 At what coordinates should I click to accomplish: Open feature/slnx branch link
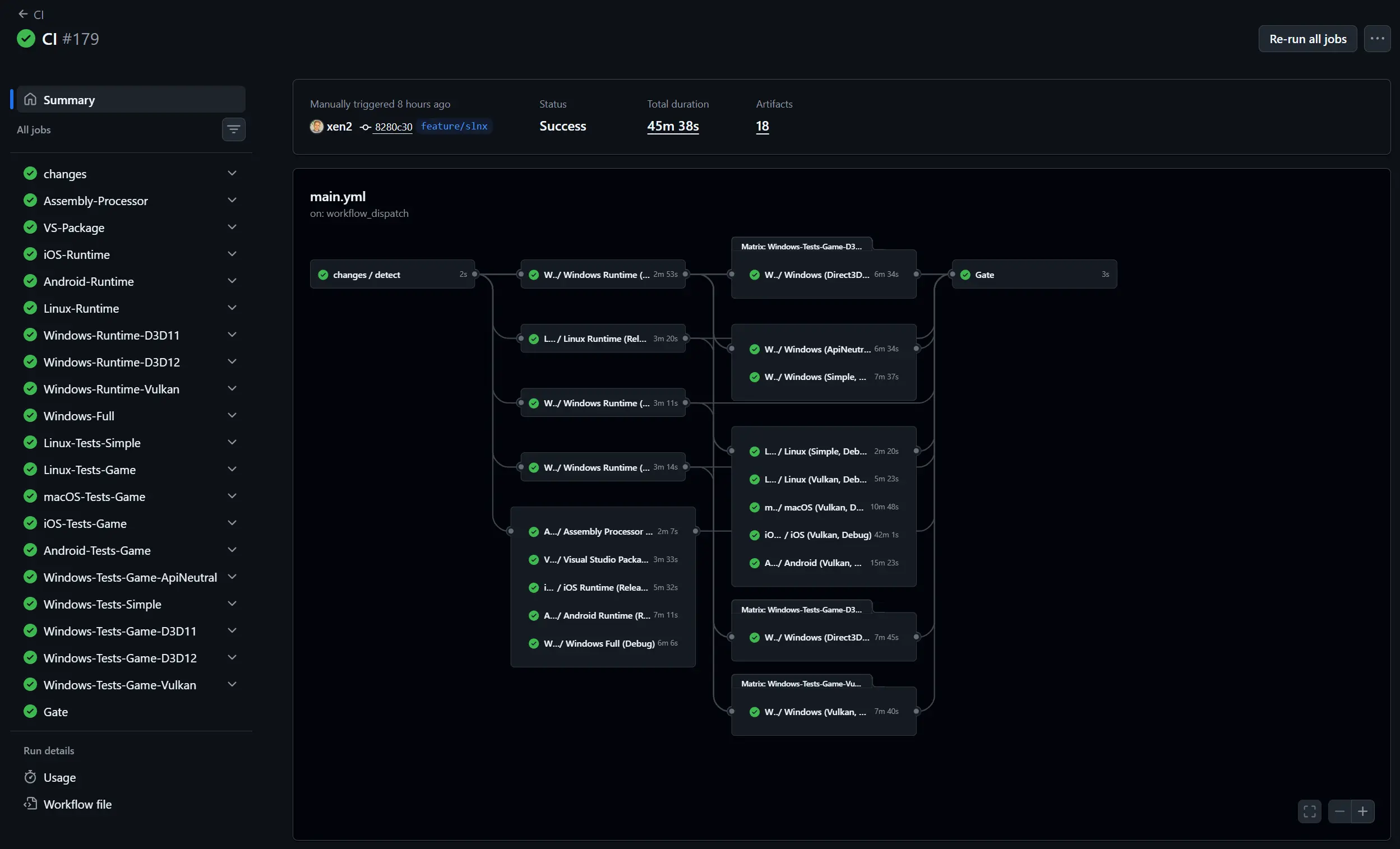454,126
